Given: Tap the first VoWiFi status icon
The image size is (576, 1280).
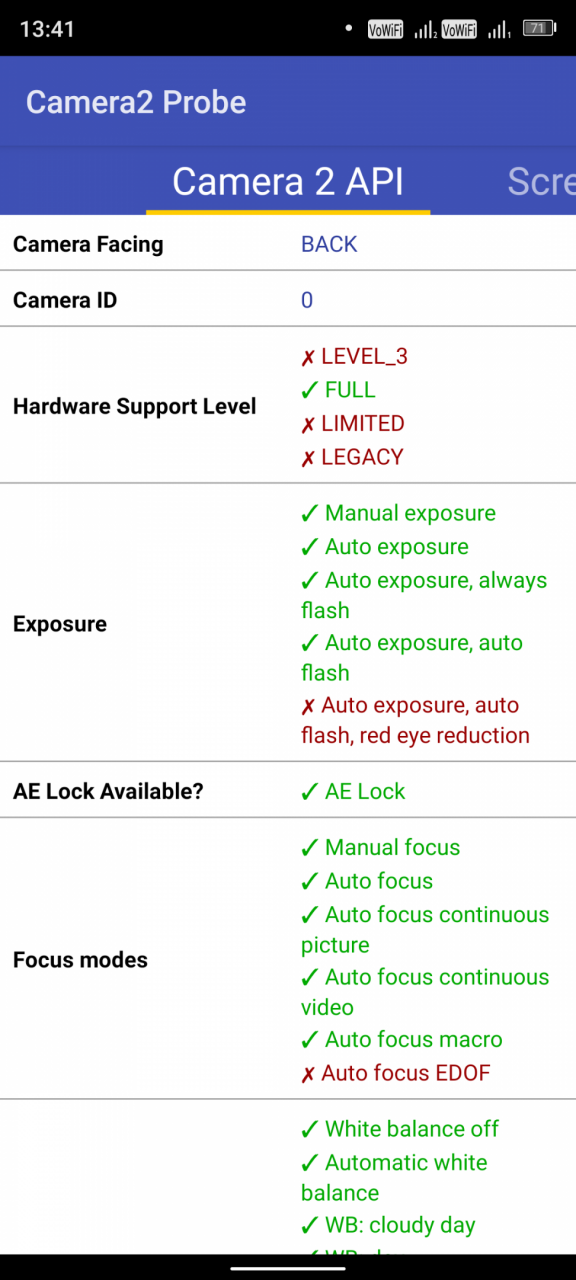Looking at the screenshot, I should (385, 29).
